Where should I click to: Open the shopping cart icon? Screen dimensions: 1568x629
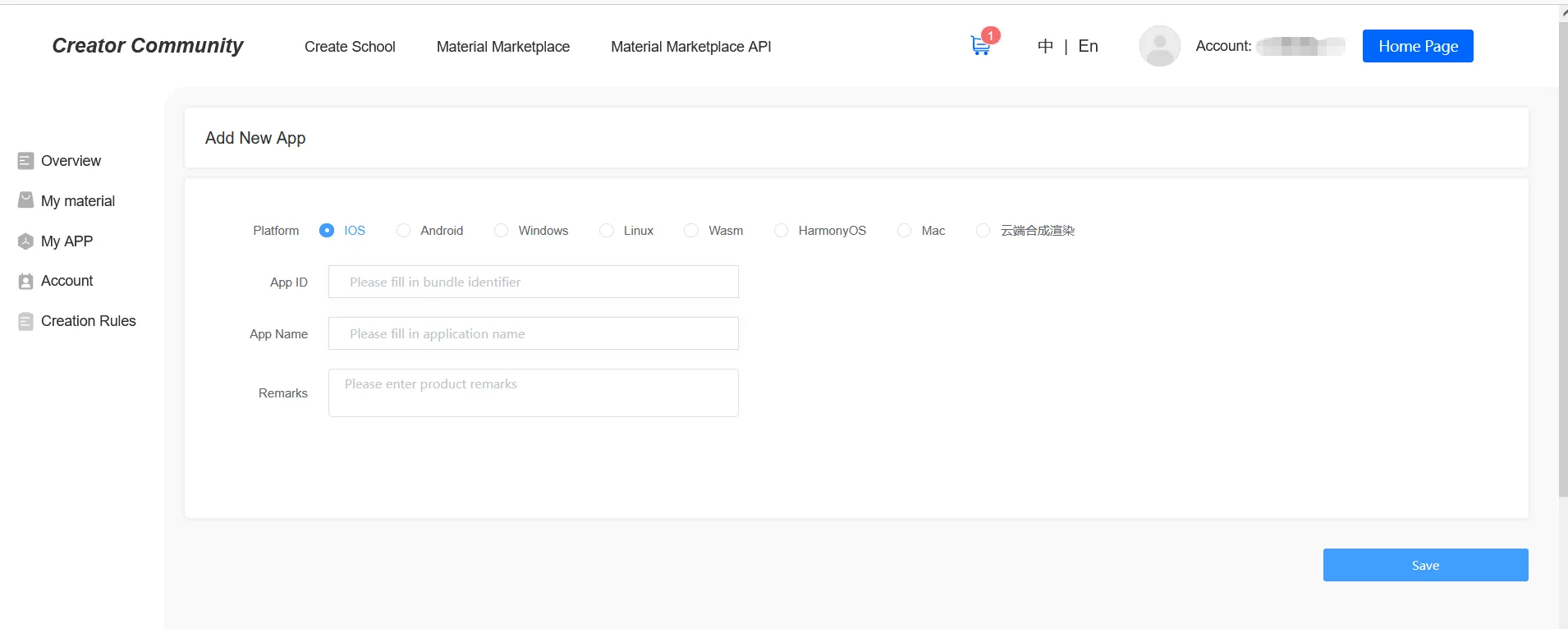coord(980,46)
